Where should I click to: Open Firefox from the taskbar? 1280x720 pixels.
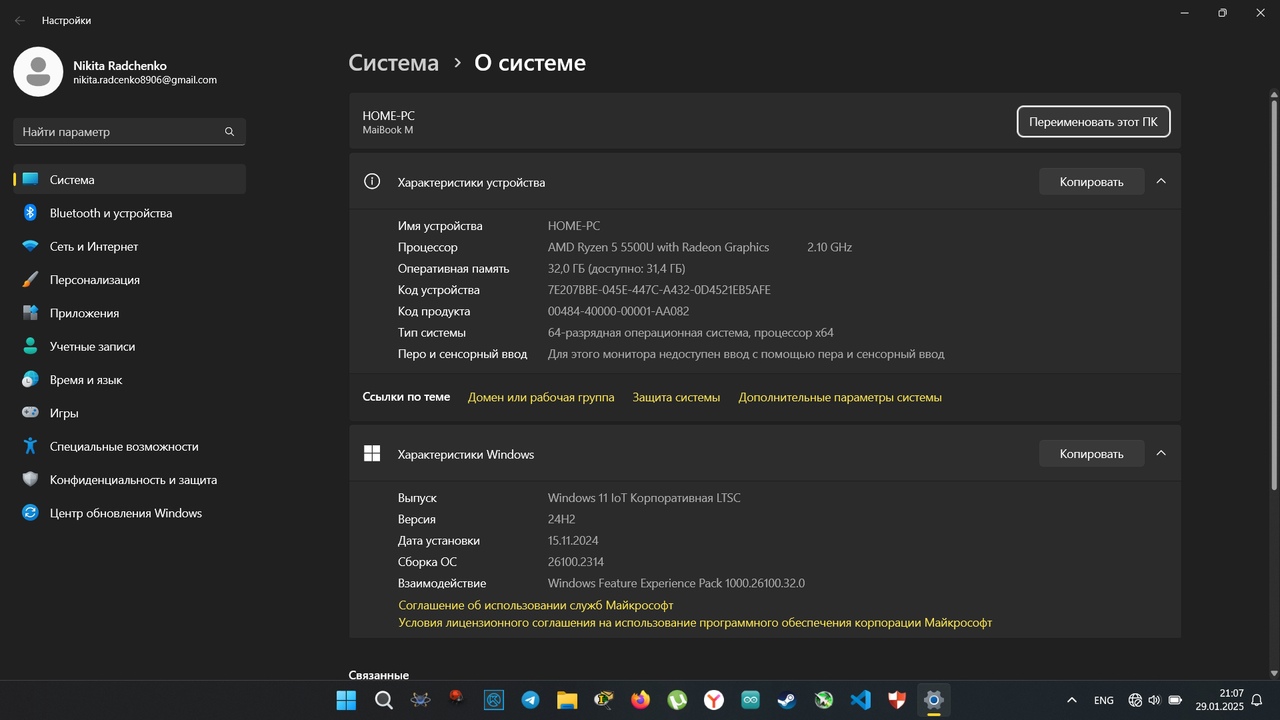[x=640, y=700]
